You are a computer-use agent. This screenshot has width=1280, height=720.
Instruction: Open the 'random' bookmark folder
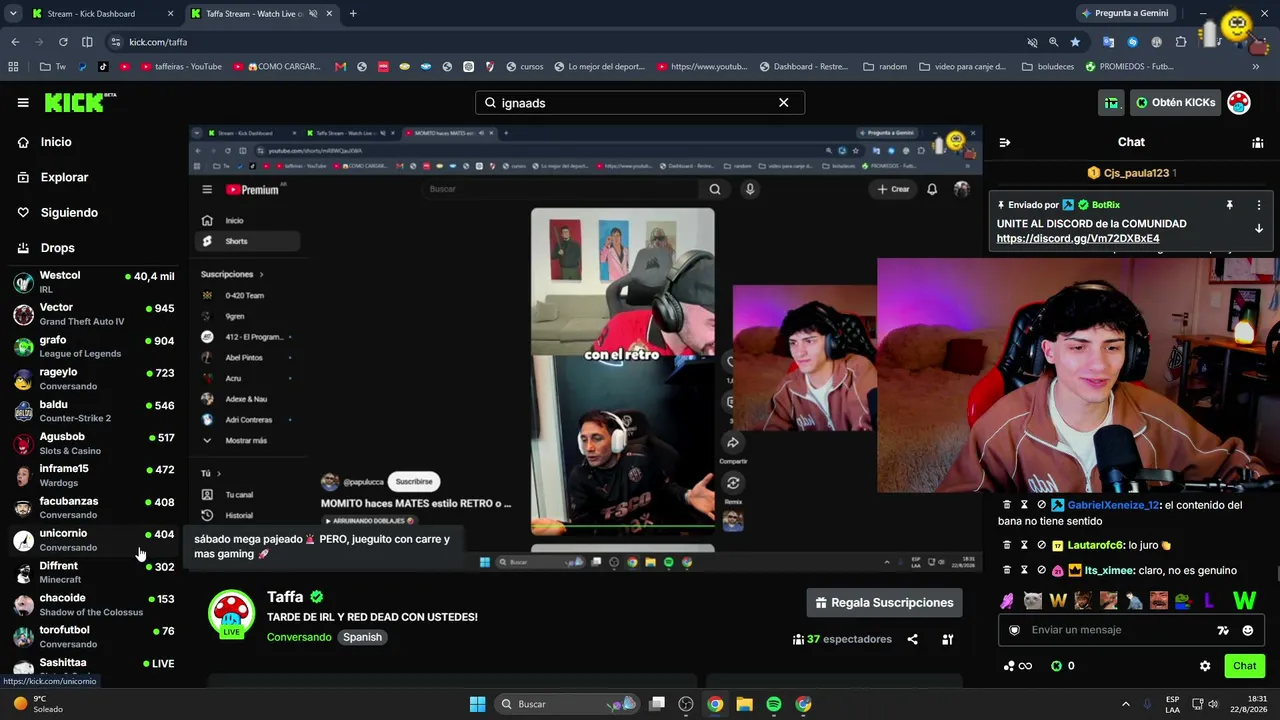click(x=885, y=67)
